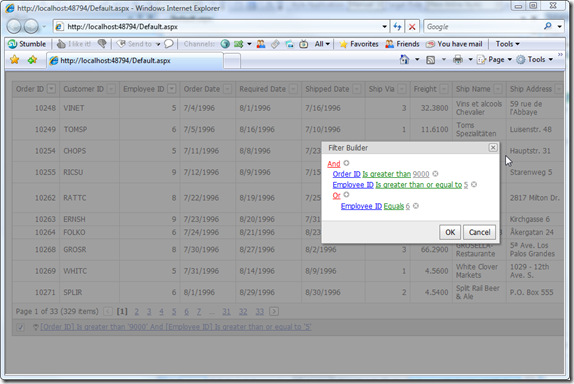This screenshot has width=574, height=384.
Task: Click the red And group operator
Action: [x=334, y=164]
